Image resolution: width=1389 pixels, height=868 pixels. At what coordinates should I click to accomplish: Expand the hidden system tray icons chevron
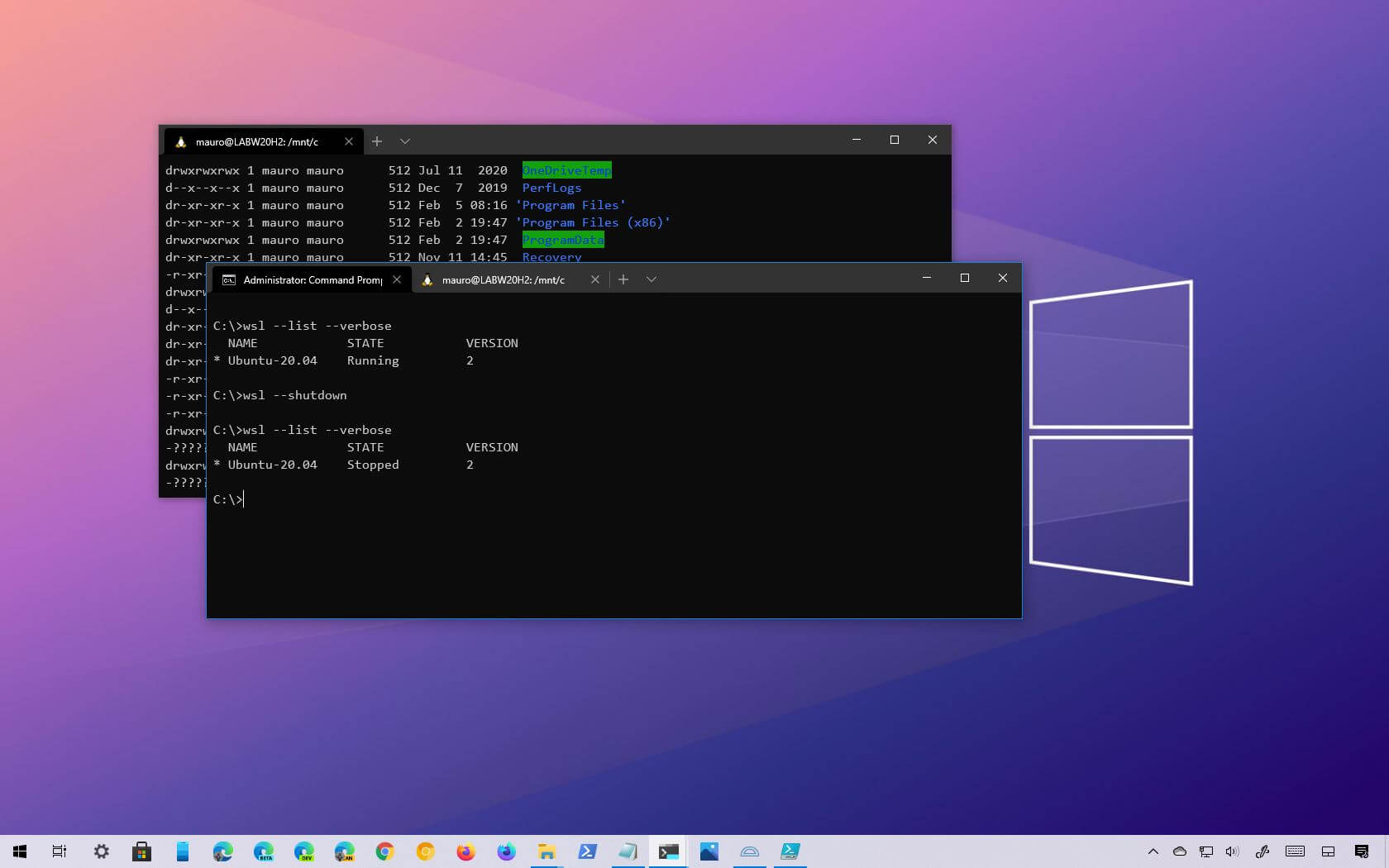(1153, 851)
